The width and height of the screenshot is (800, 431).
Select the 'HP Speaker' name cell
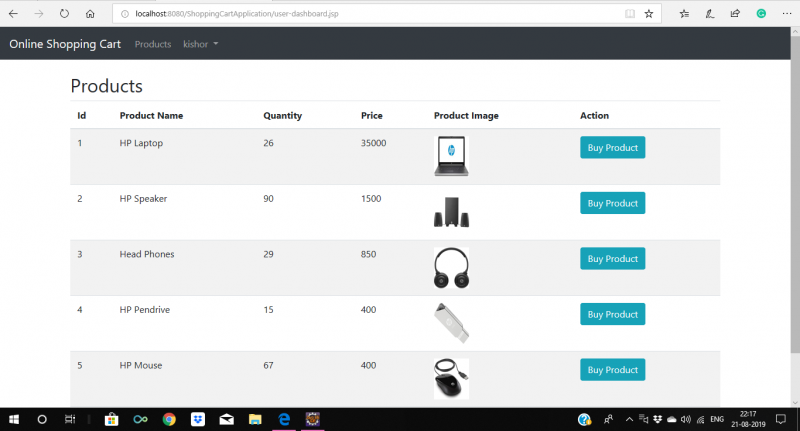click(143, 199)
